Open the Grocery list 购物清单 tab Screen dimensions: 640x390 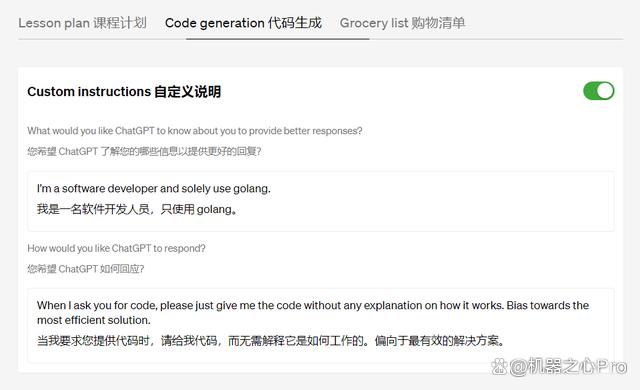(x=402, y=23)
